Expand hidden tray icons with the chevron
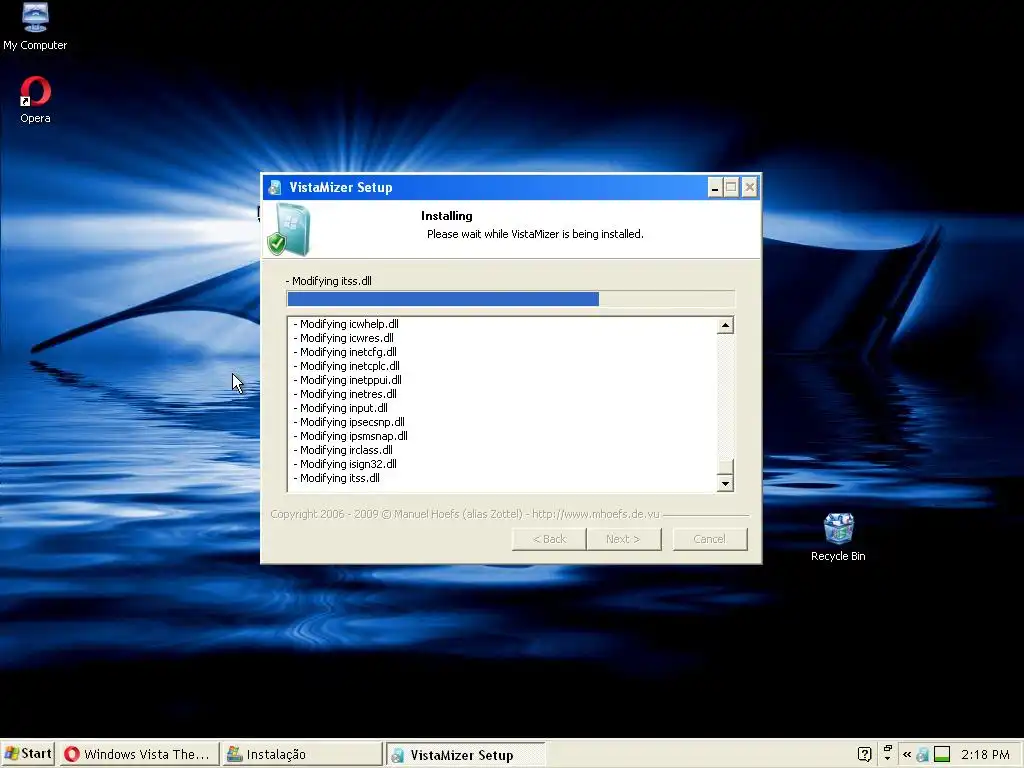 [906, 754]
